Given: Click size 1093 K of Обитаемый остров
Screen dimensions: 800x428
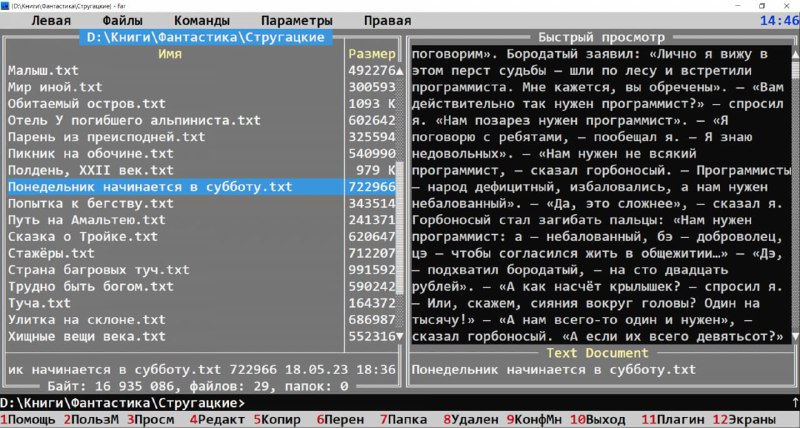Looking at the screenshot, I should coord(372,104).
